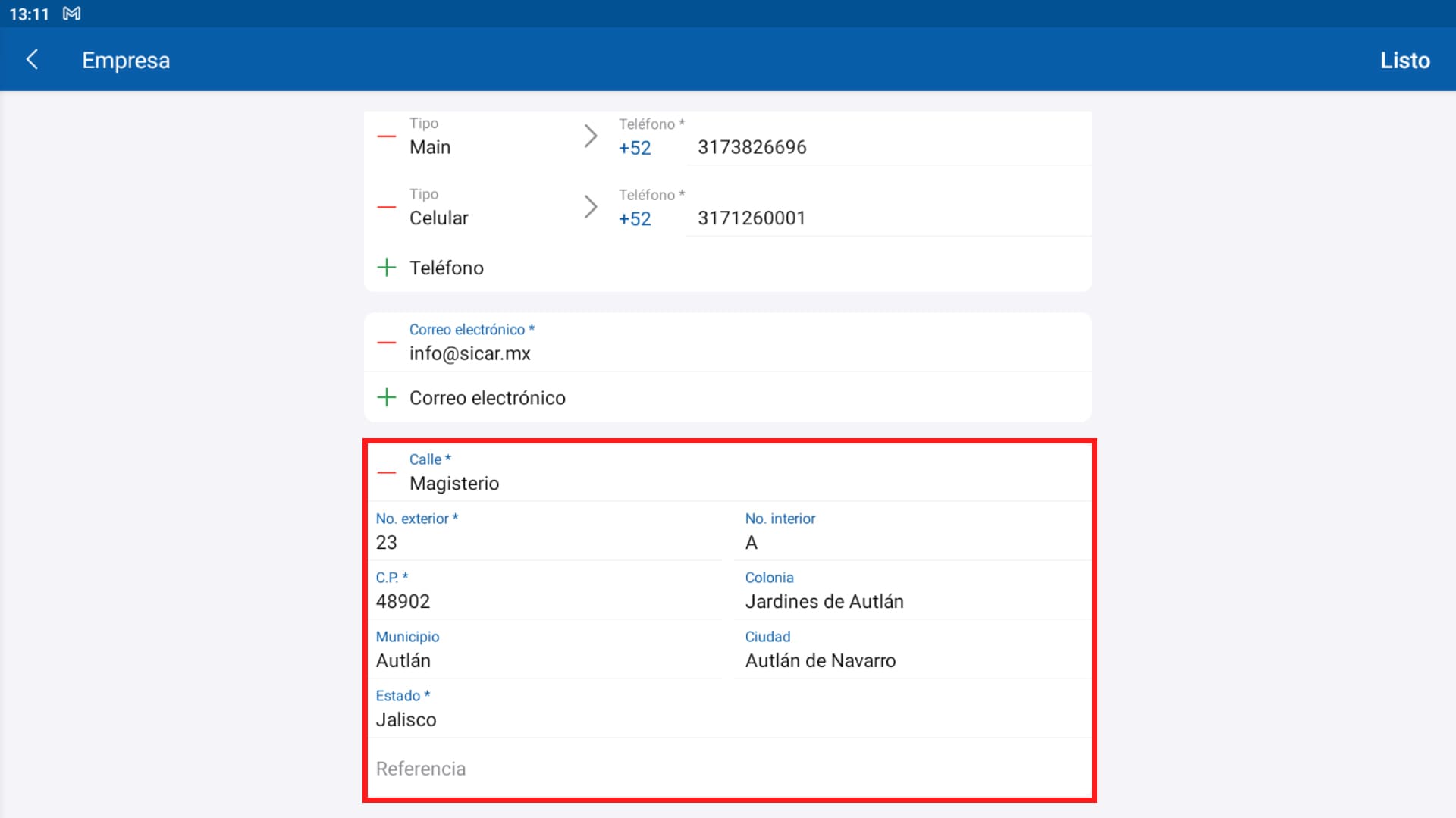Expand the phone type chevron next to Celular
The image size is (1456, 818).
tap(591, 206)
